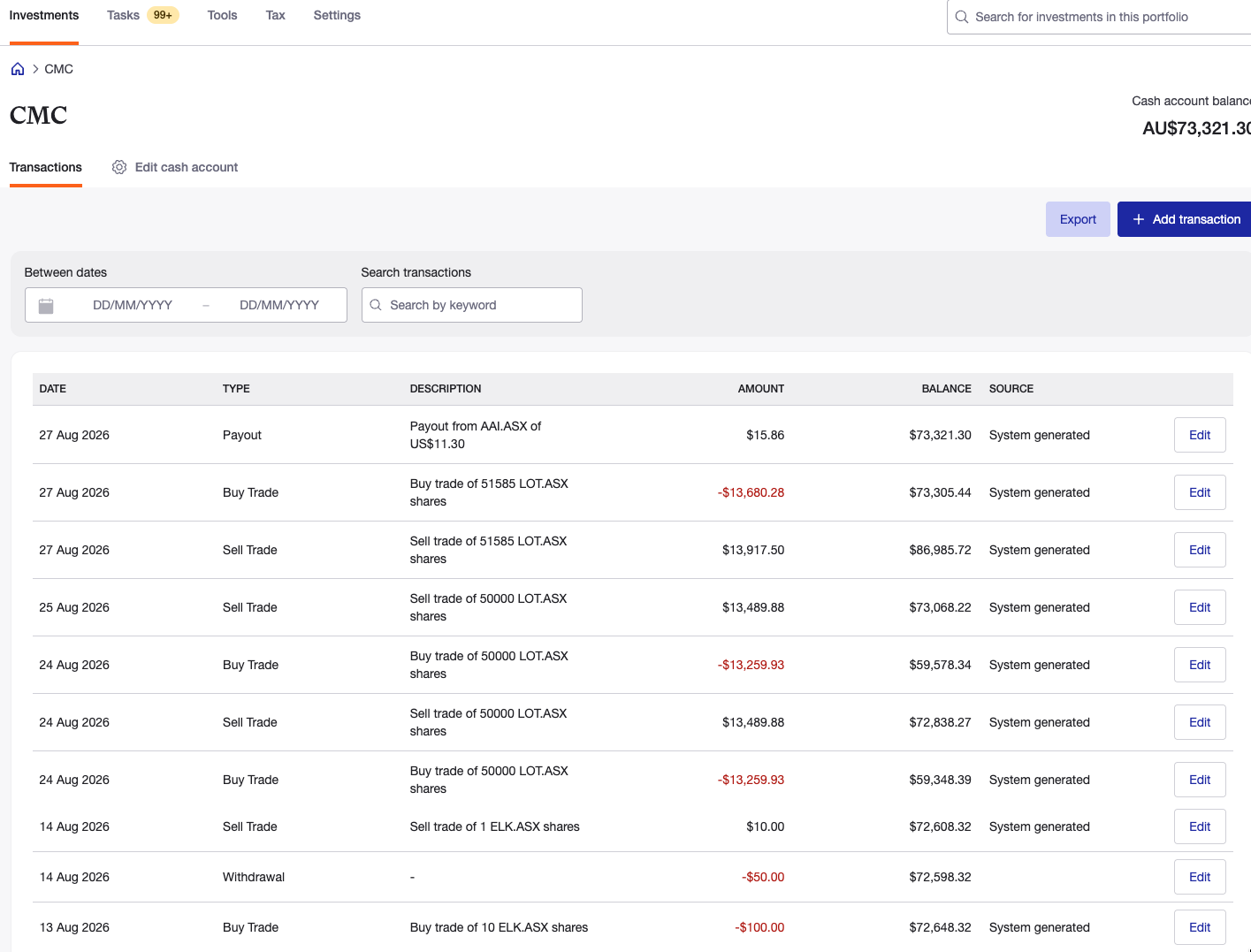This screenshot has height=952, width=1251.
Task: Edit the Buy trade of 51585 LOT.ASX
Action: [1200, 492]
